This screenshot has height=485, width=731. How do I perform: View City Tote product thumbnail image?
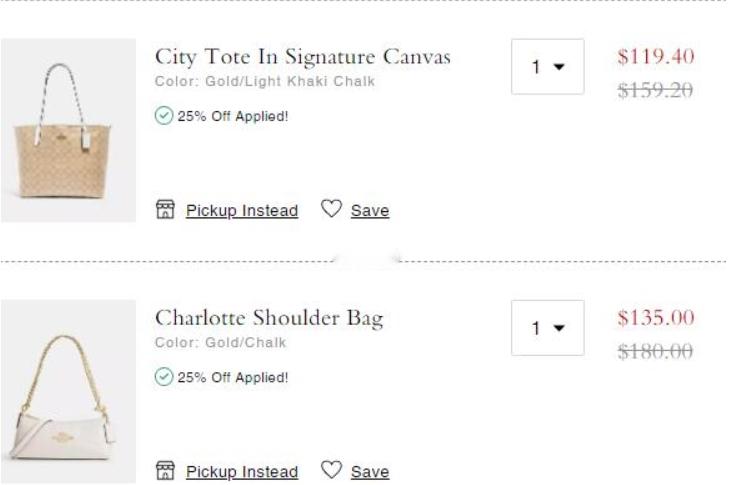point(69,130)
